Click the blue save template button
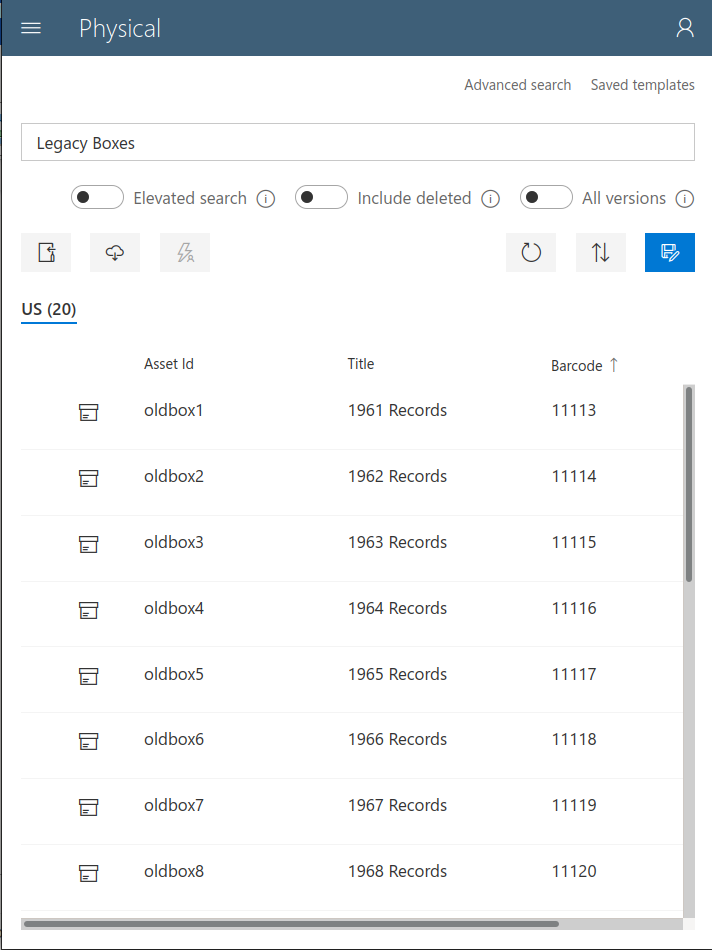Image resolution: width=712 pixels, height=950 pixels. 670,253
